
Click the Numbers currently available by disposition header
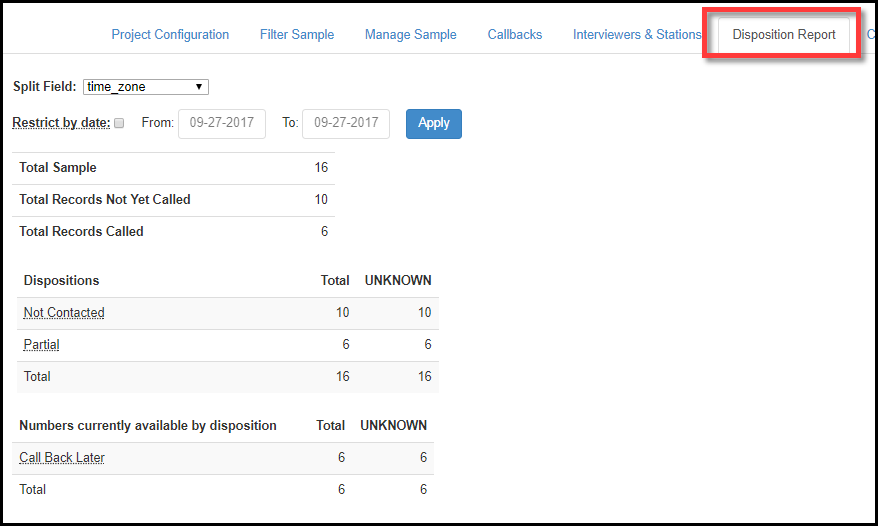[x=148, y=426]
